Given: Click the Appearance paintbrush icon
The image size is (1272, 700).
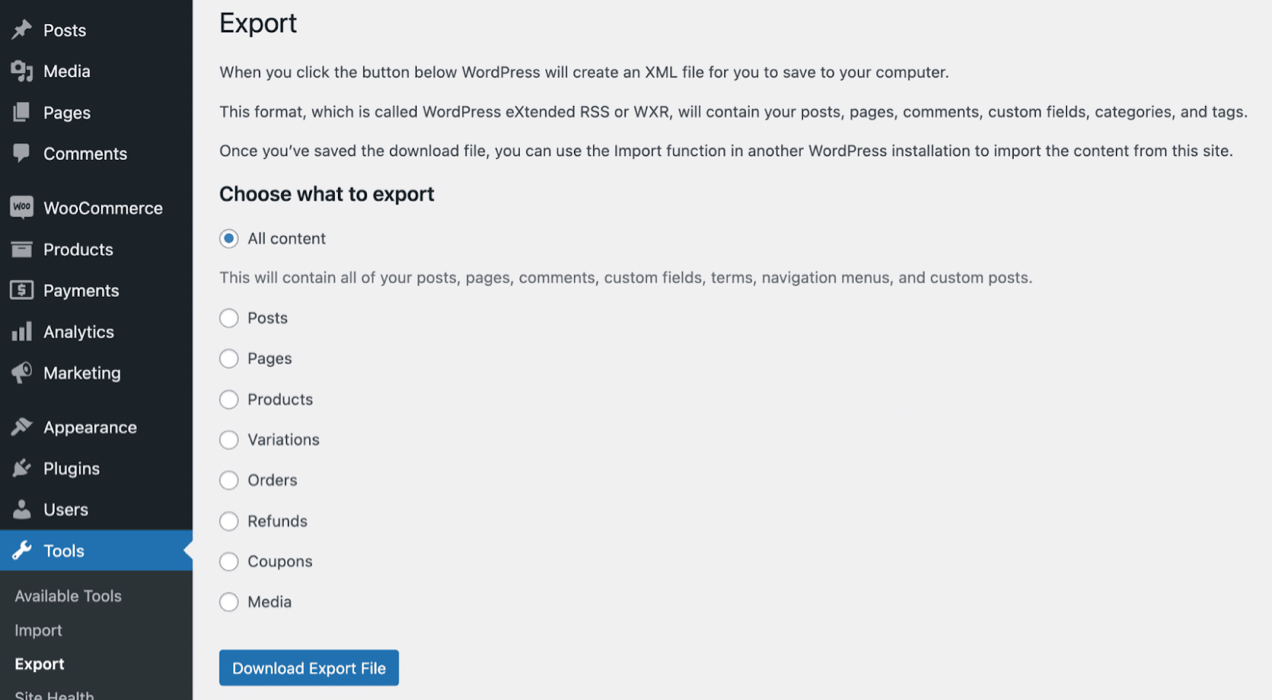Looking at the screenshot, I should coord(21,427).
